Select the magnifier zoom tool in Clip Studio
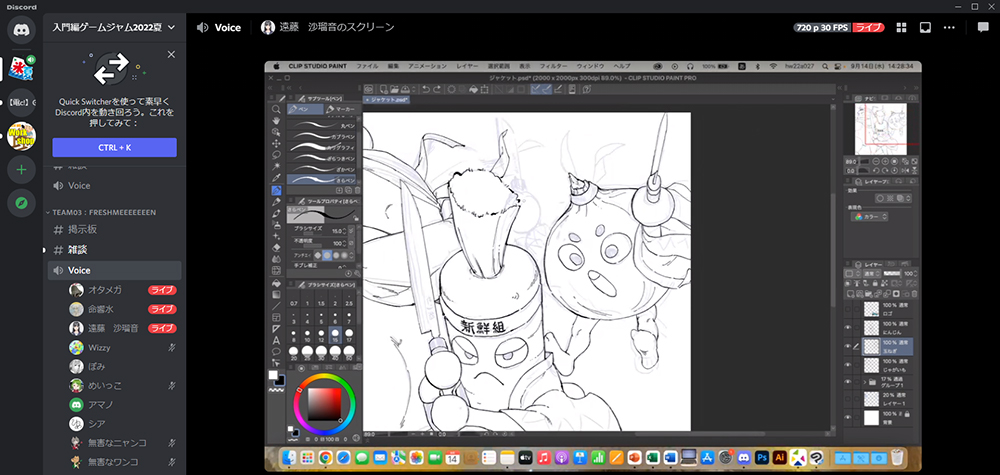 click(x=276, y=109)
